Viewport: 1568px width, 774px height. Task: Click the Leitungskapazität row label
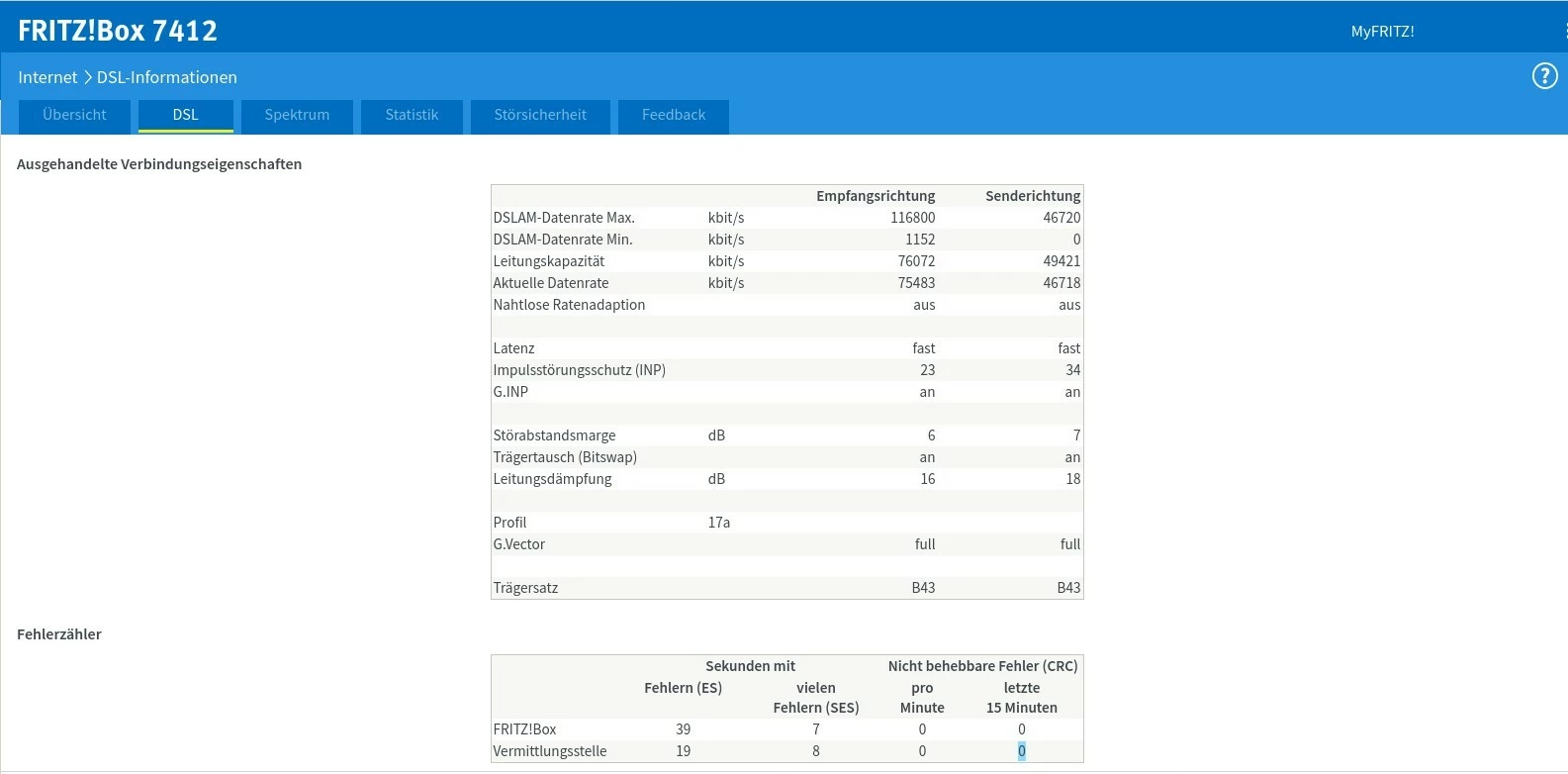point(549,261)
